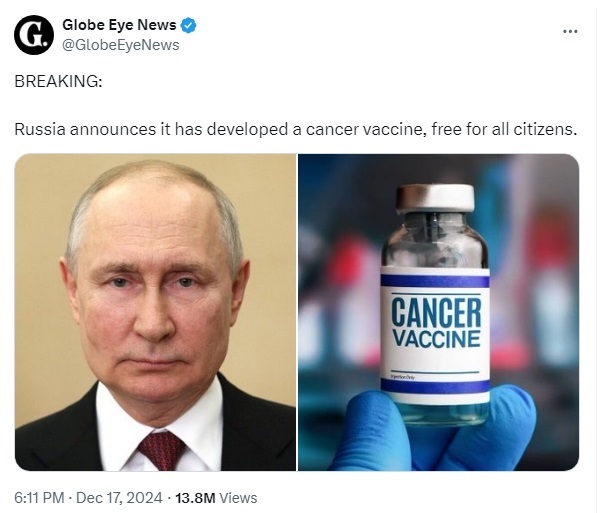Click the Globe Eye News display name

point(119,25)
